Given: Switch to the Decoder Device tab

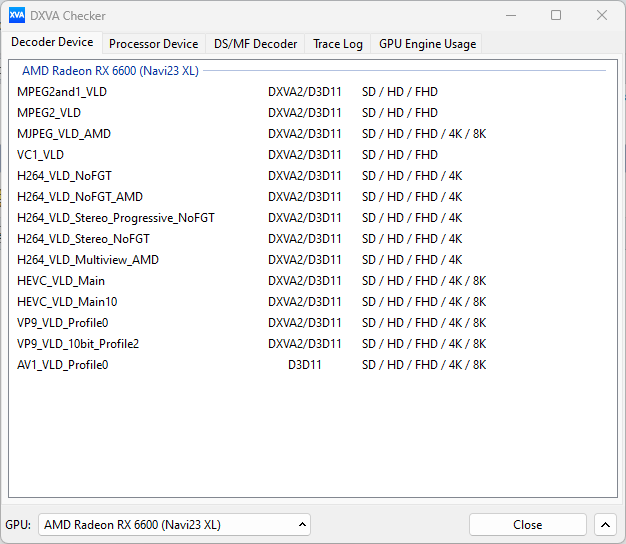Looking at the screenshot, I should pos(52,42).
